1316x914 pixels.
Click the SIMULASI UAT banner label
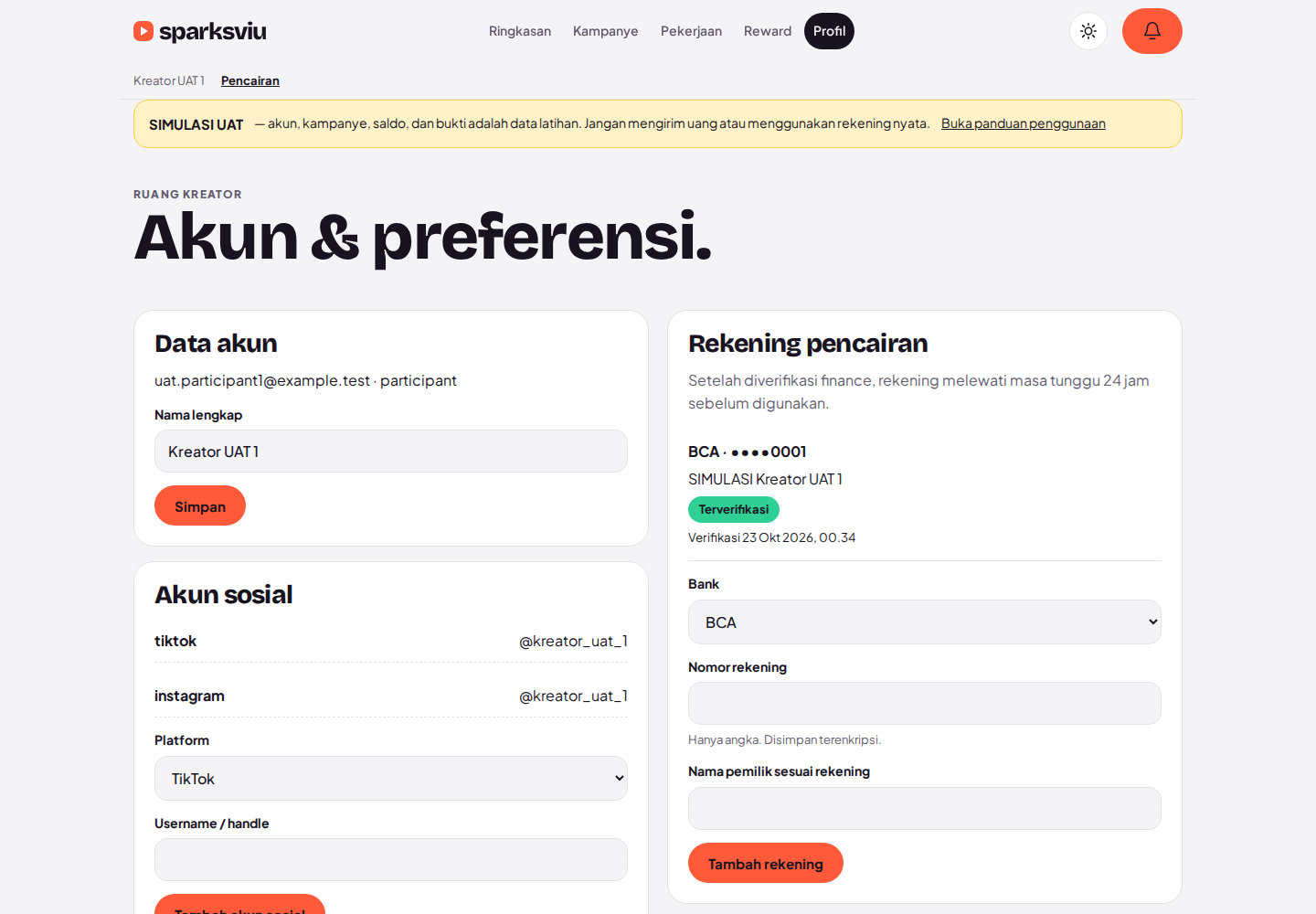[x=196, y=124]
